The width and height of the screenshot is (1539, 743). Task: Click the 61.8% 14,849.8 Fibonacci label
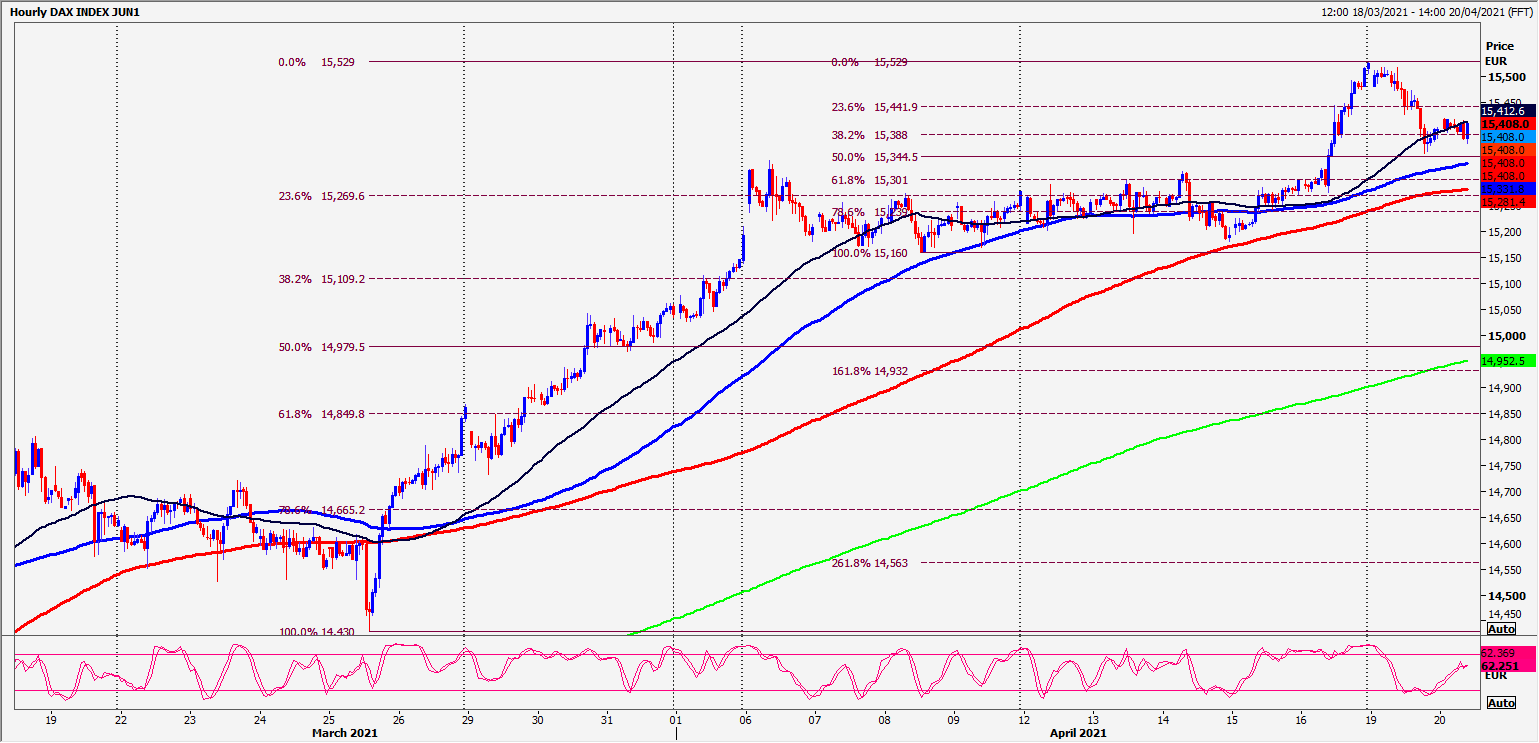(320, 414)
